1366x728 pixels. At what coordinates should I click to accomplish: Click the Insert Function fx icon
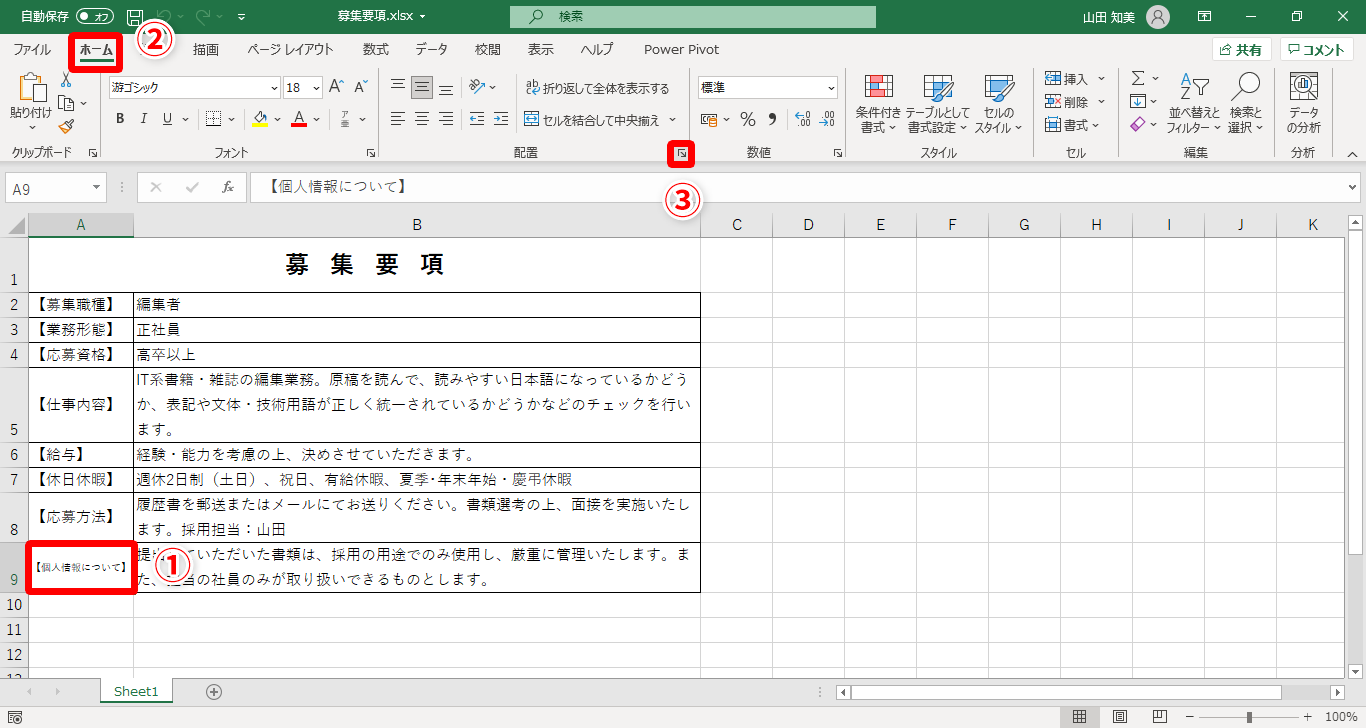coord(228,187)
